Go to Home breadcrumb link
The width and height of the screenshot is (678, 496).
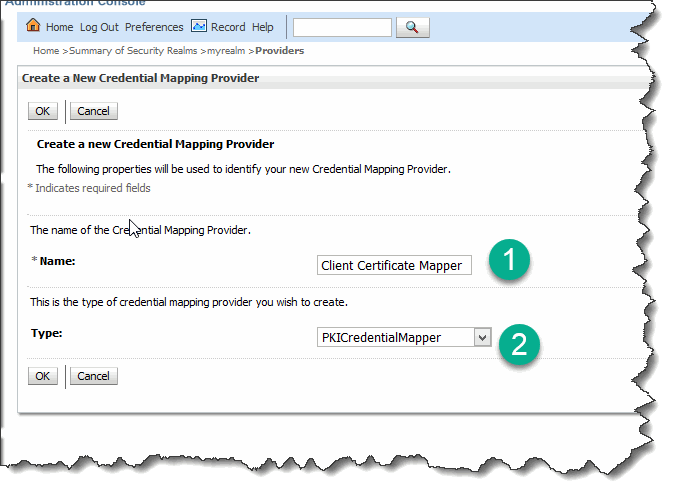(x=46, y=51)
